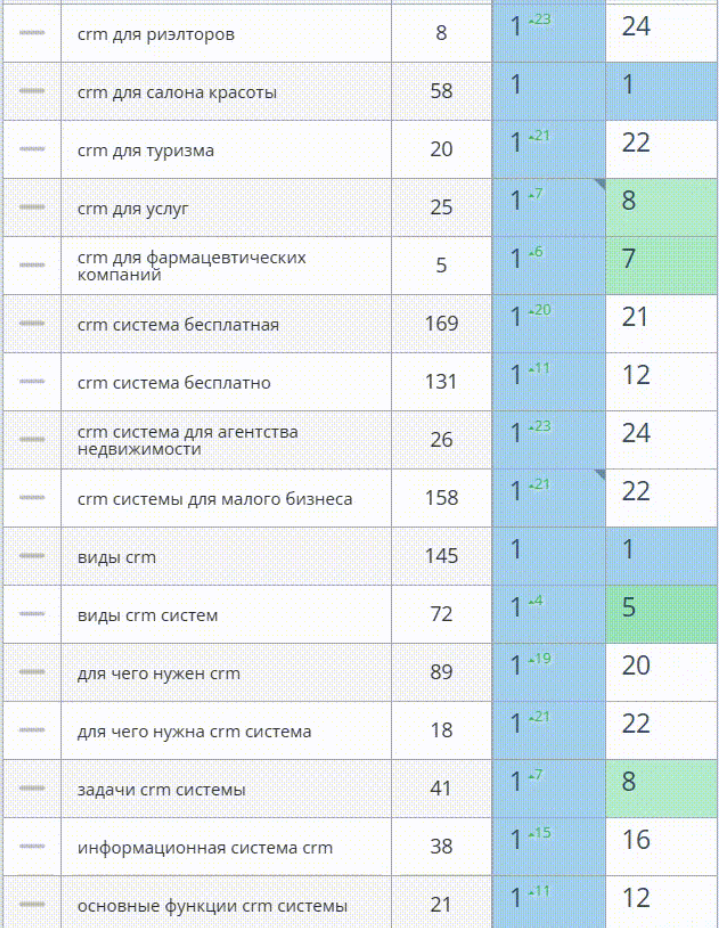Click the blue position cell for 'для чего нужна crm система'

tap(548, 729)
